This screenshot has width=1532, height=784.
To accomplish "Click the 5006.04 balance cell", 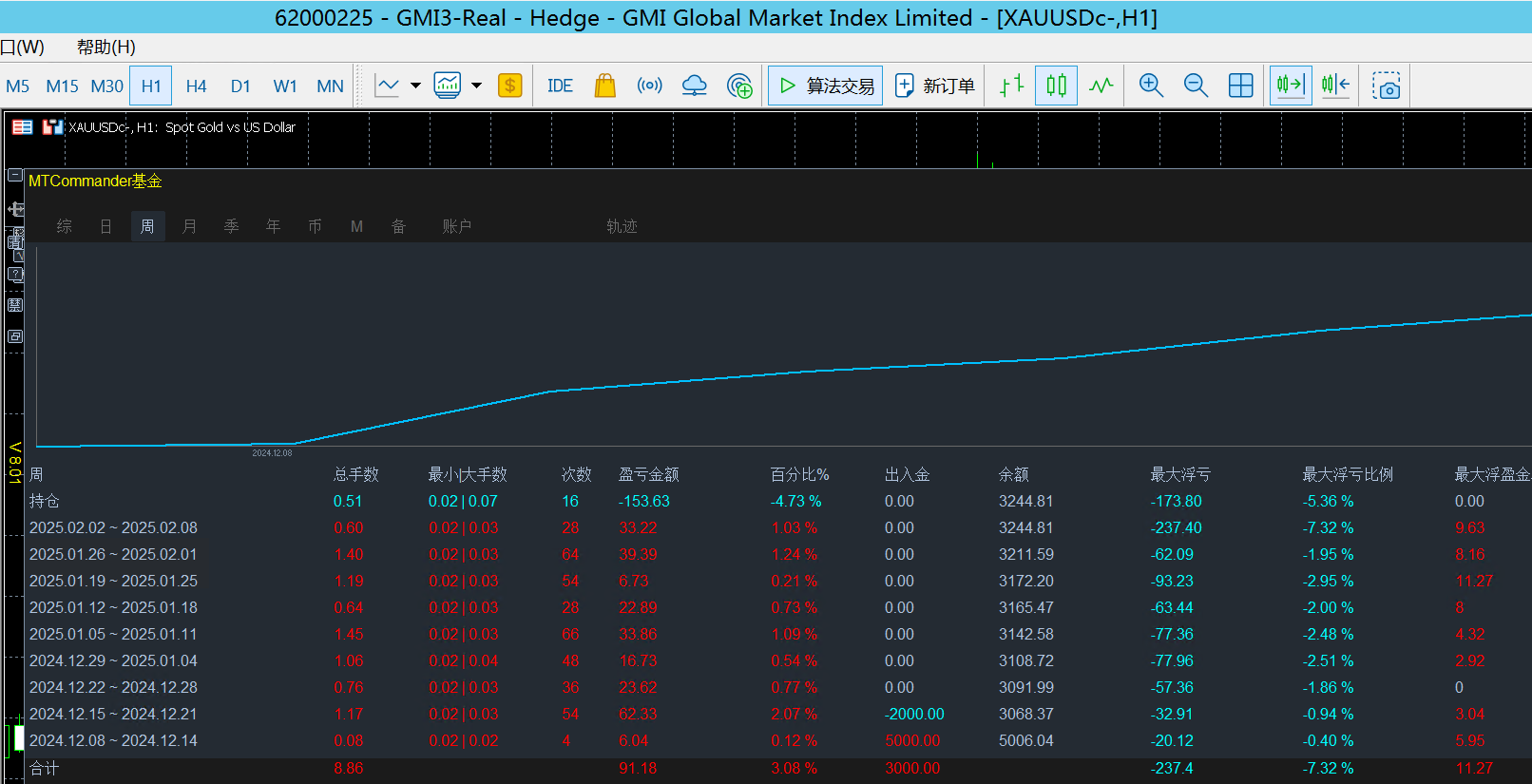I will (1026, 740).
